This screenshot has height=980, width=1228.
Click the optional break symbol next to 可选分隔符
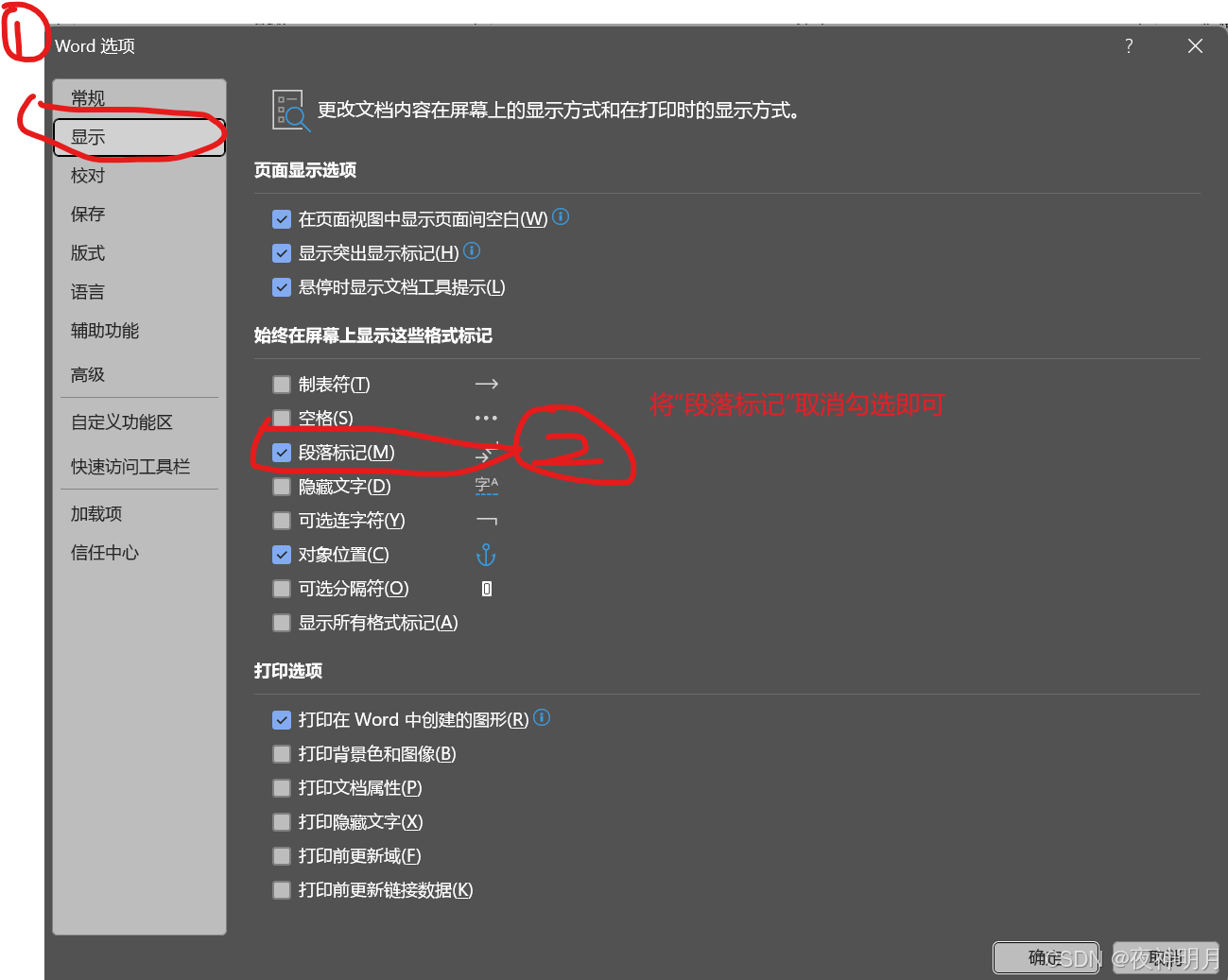click(x=487, y=589)
